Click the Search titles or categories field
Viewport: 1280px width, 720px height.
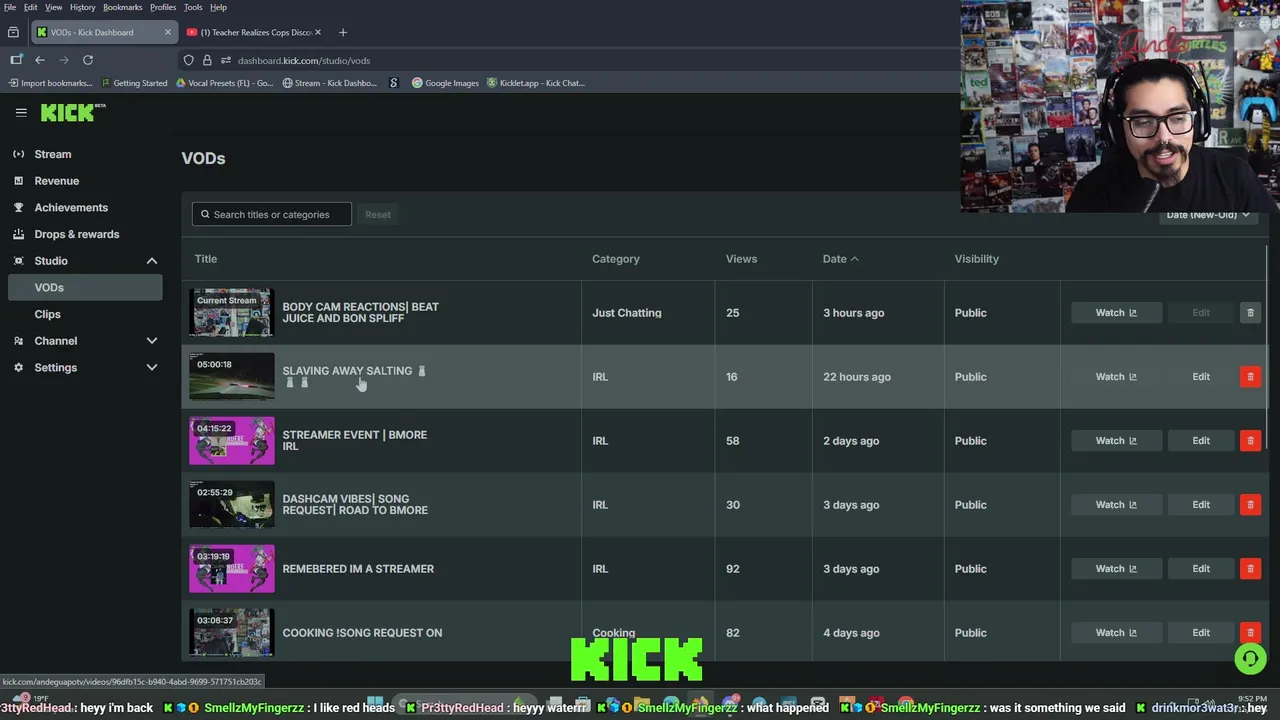[272, 214]
